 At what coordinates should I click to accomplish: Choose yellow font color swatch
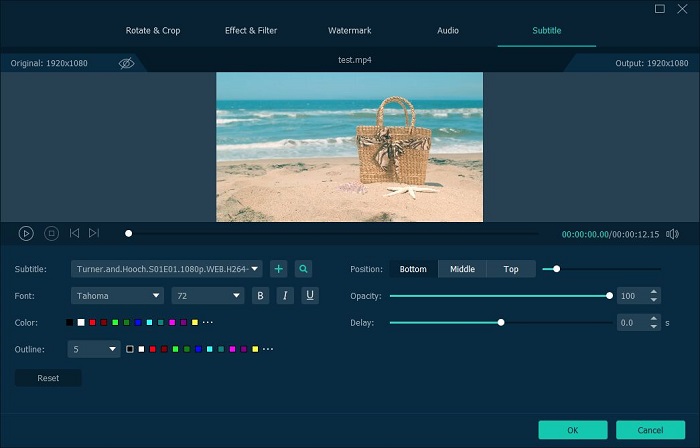[195, 322]
